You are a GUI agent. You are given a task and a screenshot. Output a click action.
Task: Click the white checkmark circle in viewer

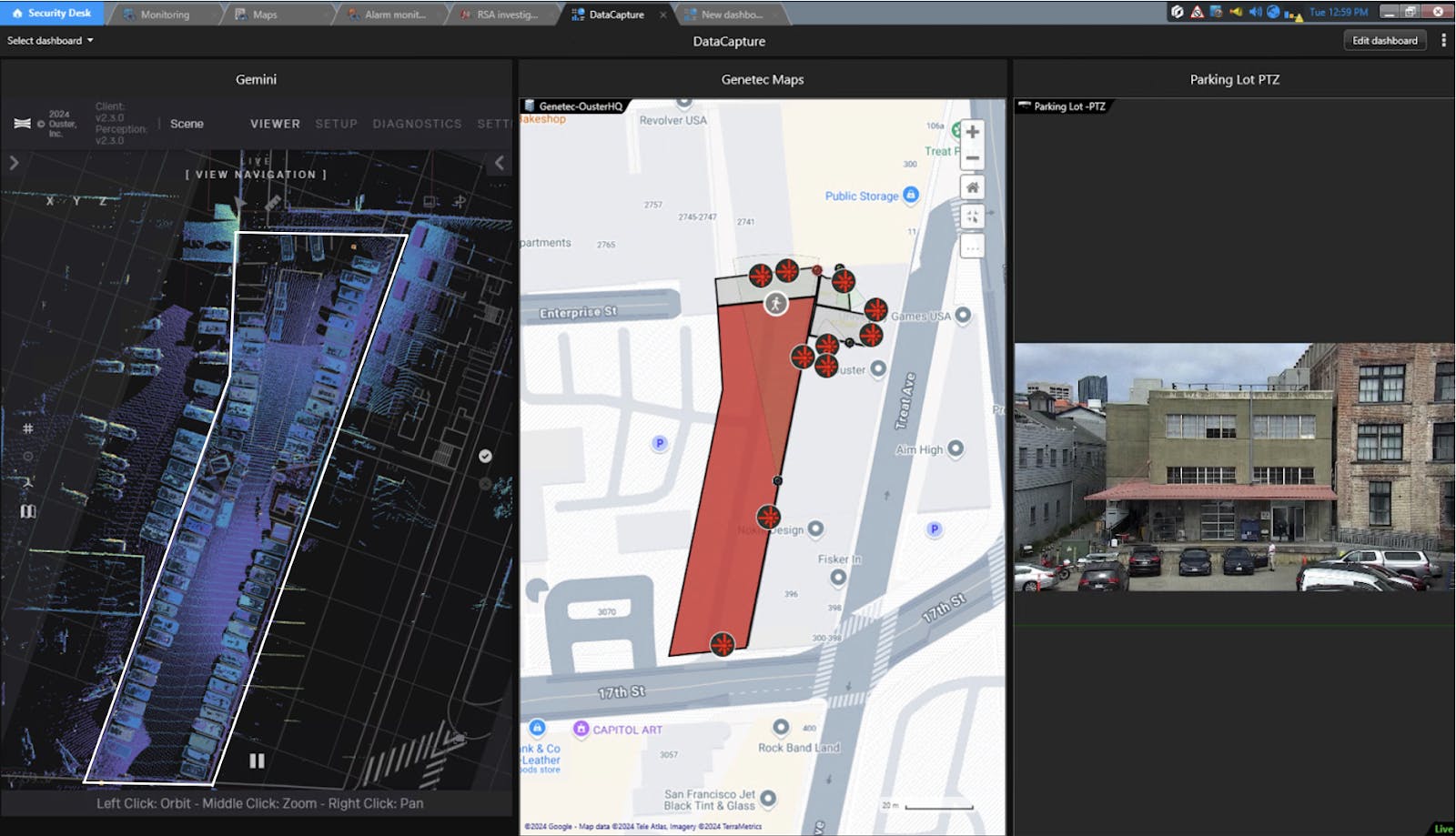[485, 456]
